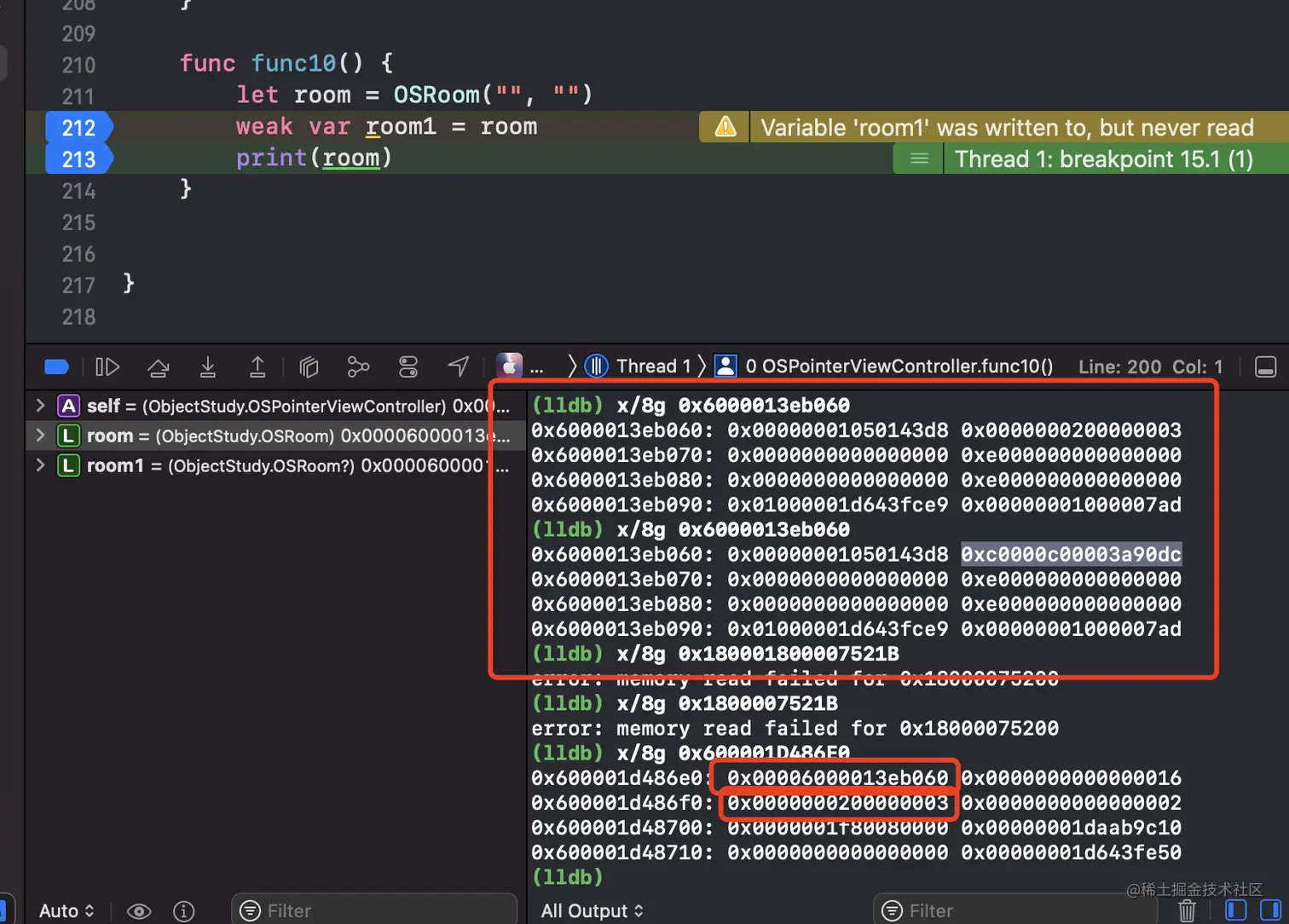Open environment overrides icon
1289x924 pixels.
[408, 367]
